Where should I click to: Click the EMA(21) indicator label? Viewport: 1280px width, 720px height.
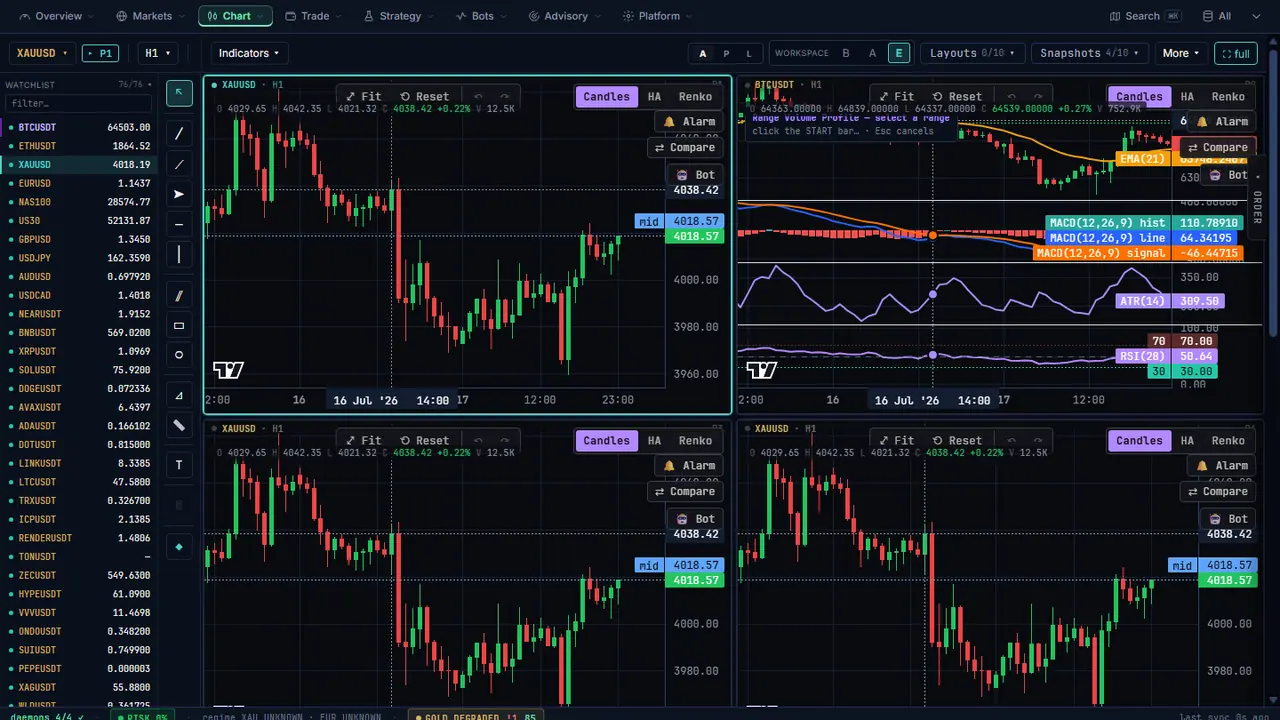coord(1144,159)
